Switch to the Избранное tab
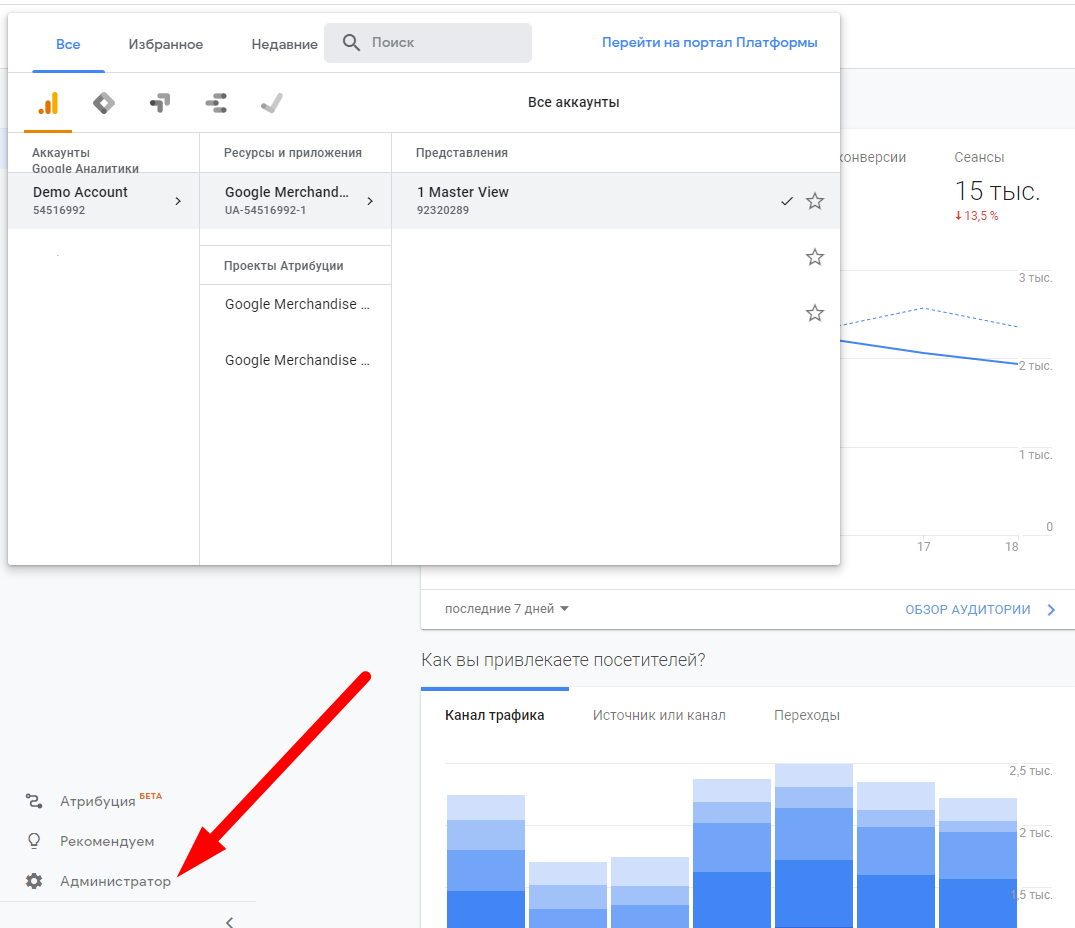This screenshot has width=1075, height=928. coord(166,45)
